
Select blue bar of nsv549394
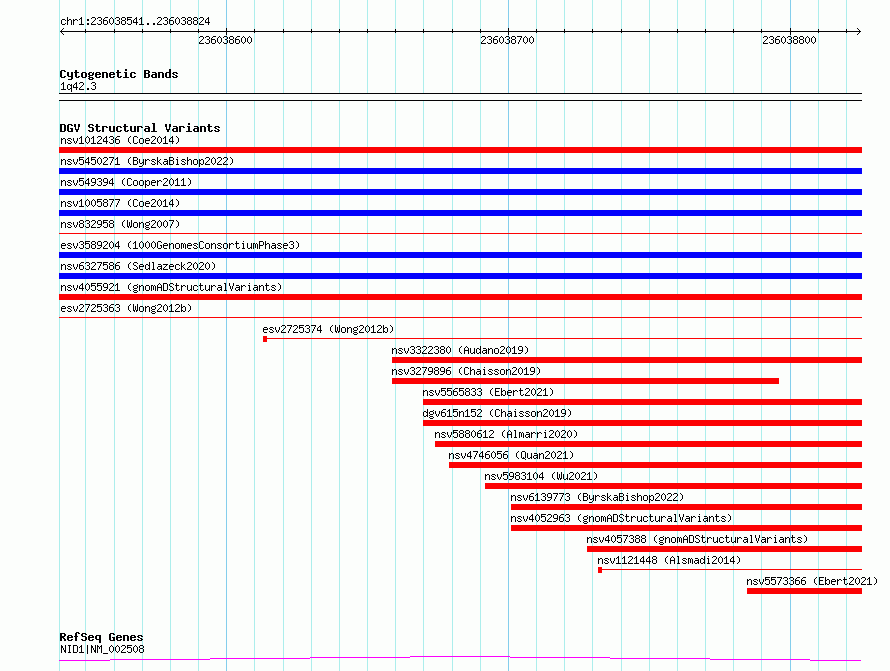[460, 192]
